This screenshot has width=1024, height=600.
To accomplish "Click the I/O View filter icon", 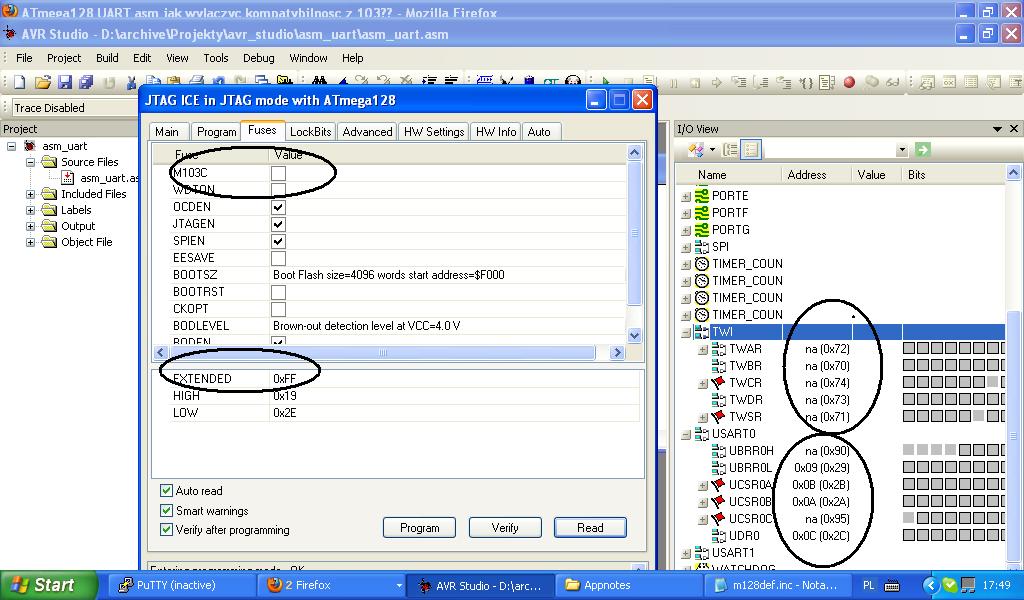I will (696, 150).
